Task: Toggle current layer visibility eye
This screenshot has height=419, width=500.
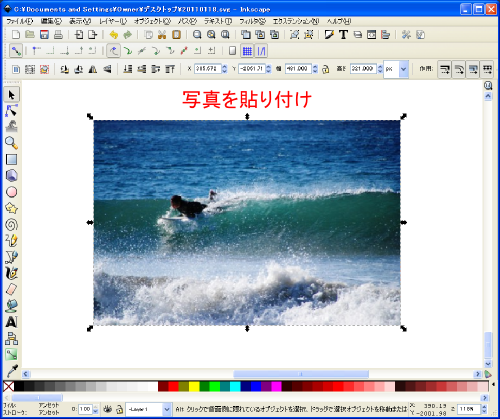Action: [107, 409]
